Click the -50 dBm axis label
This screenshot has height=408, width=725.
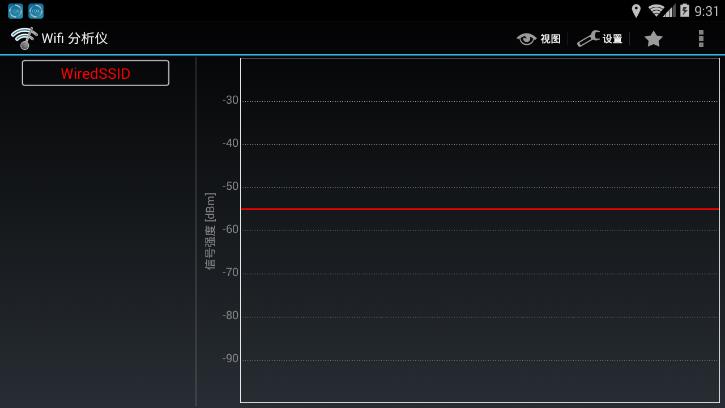tap(230, 186)
